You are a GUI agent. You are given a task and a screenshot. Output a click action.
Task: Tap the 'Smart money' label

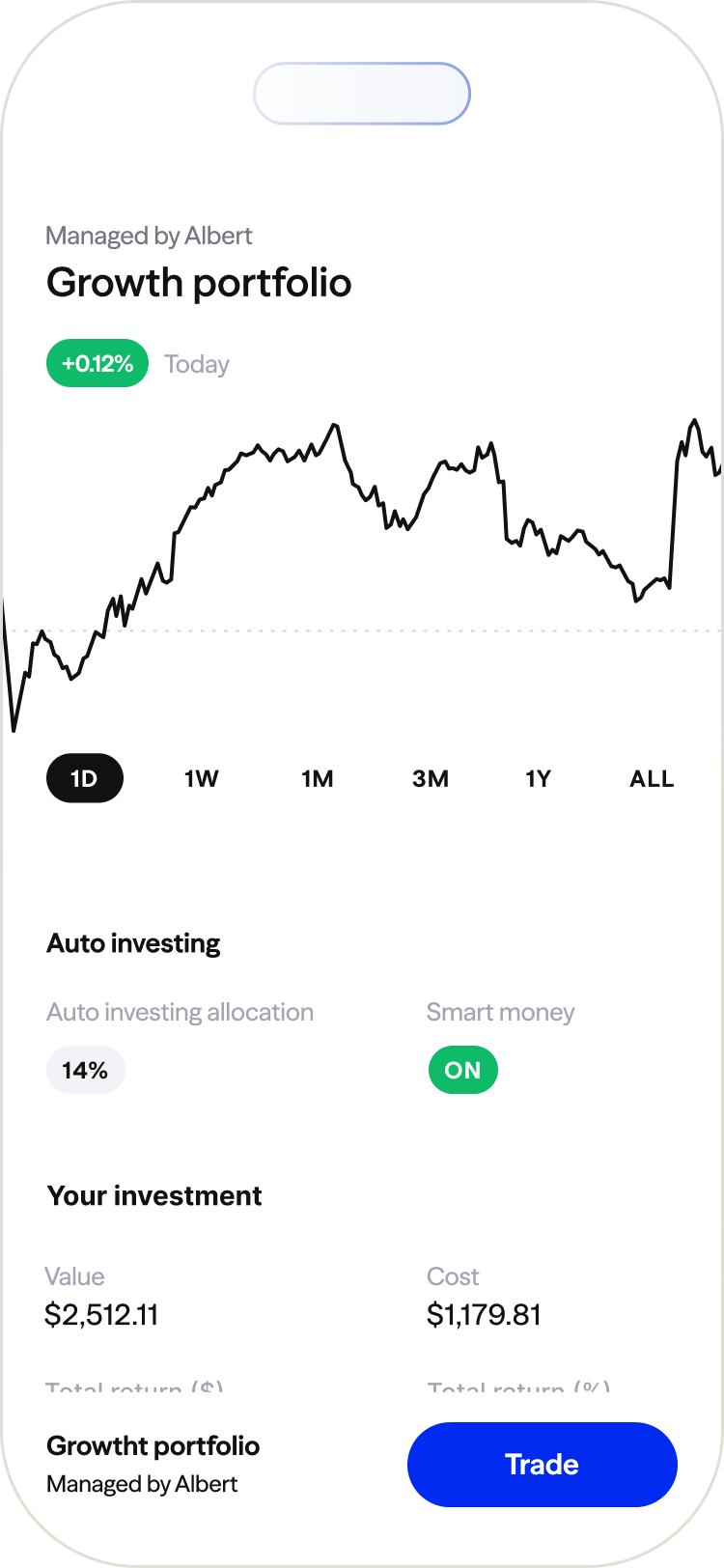pyautogui.click(x=500, y=1012)
